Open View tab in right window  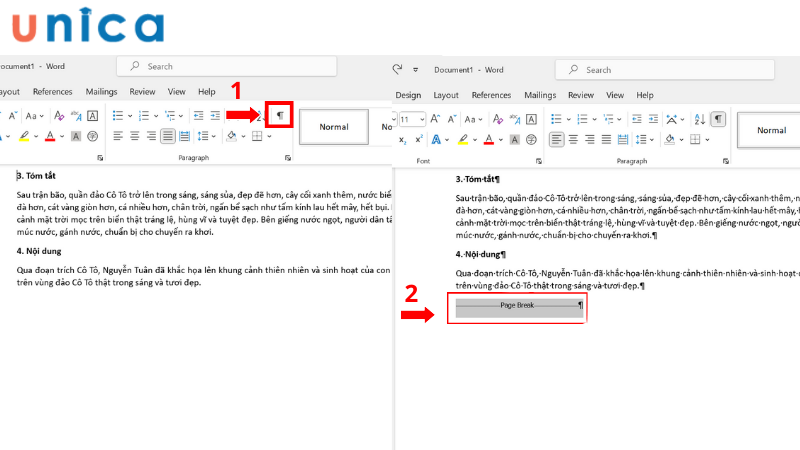pyautogui.click(x=615, y=95)
